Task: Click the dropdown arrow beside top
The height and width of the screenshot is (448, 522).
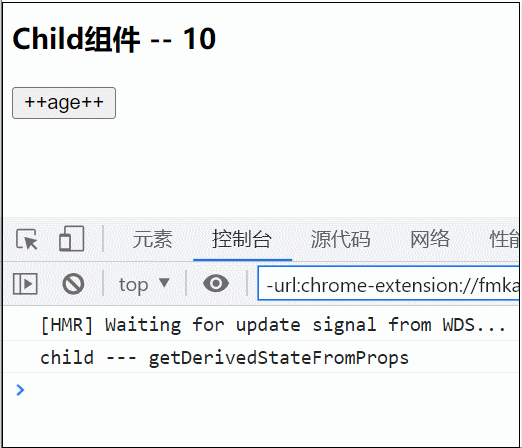Action: point(164,283)
